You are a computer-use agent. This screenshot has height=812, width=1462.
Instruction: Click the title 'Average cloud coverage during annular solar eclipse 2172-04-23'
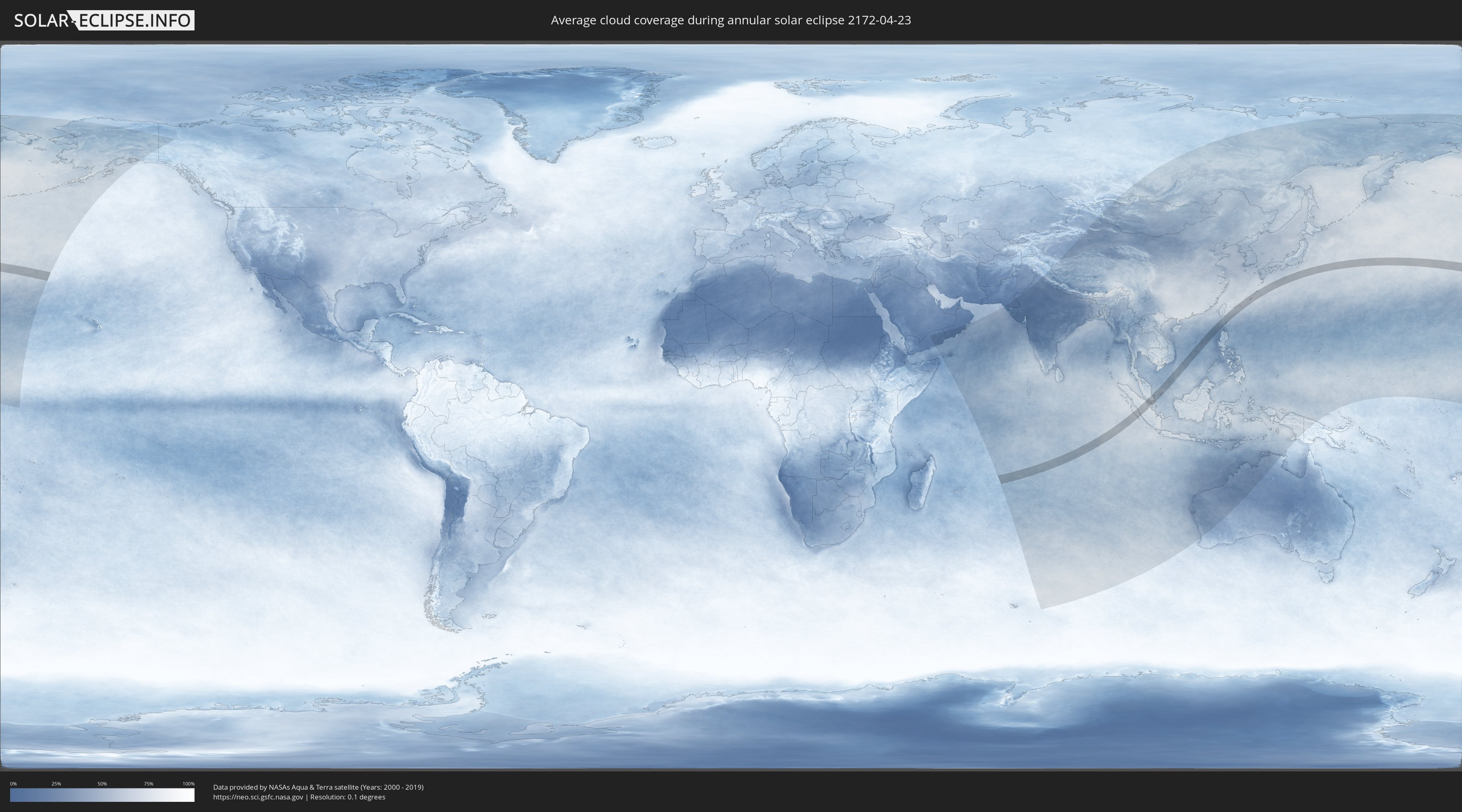[731, 20]
